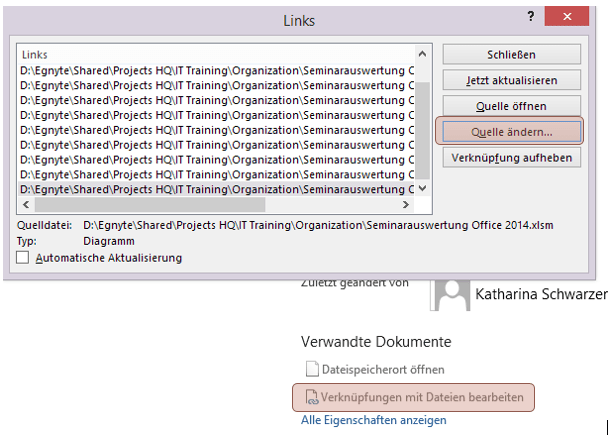This screenshot has width=611, height=442.
Task: Break link with Verknüpfung aufheben
Action: pyautogui.click(x=511, y=157)
